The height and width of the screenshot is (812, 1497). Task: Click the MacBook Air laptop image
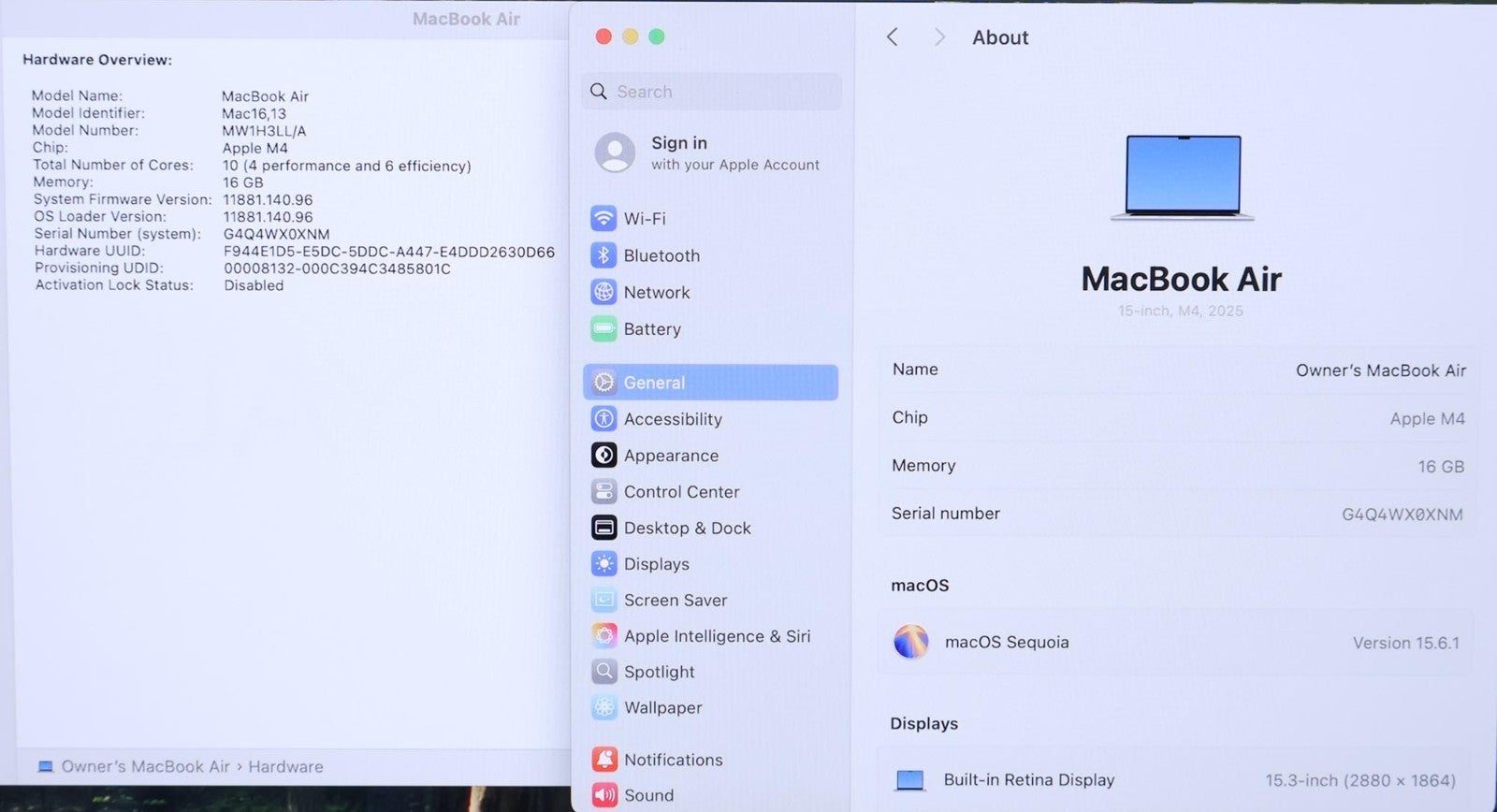click(x=1183, y=178)
